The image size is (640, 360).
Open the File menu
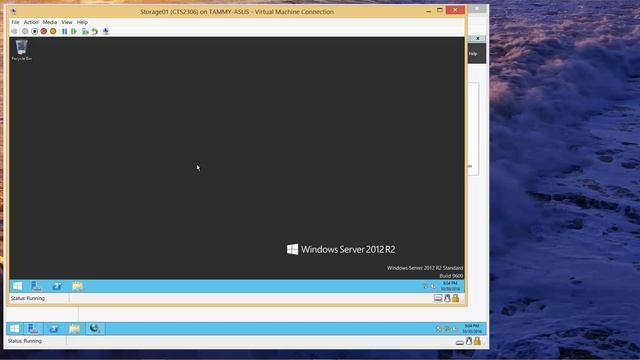pyautogui.click(x=15, y=22)
